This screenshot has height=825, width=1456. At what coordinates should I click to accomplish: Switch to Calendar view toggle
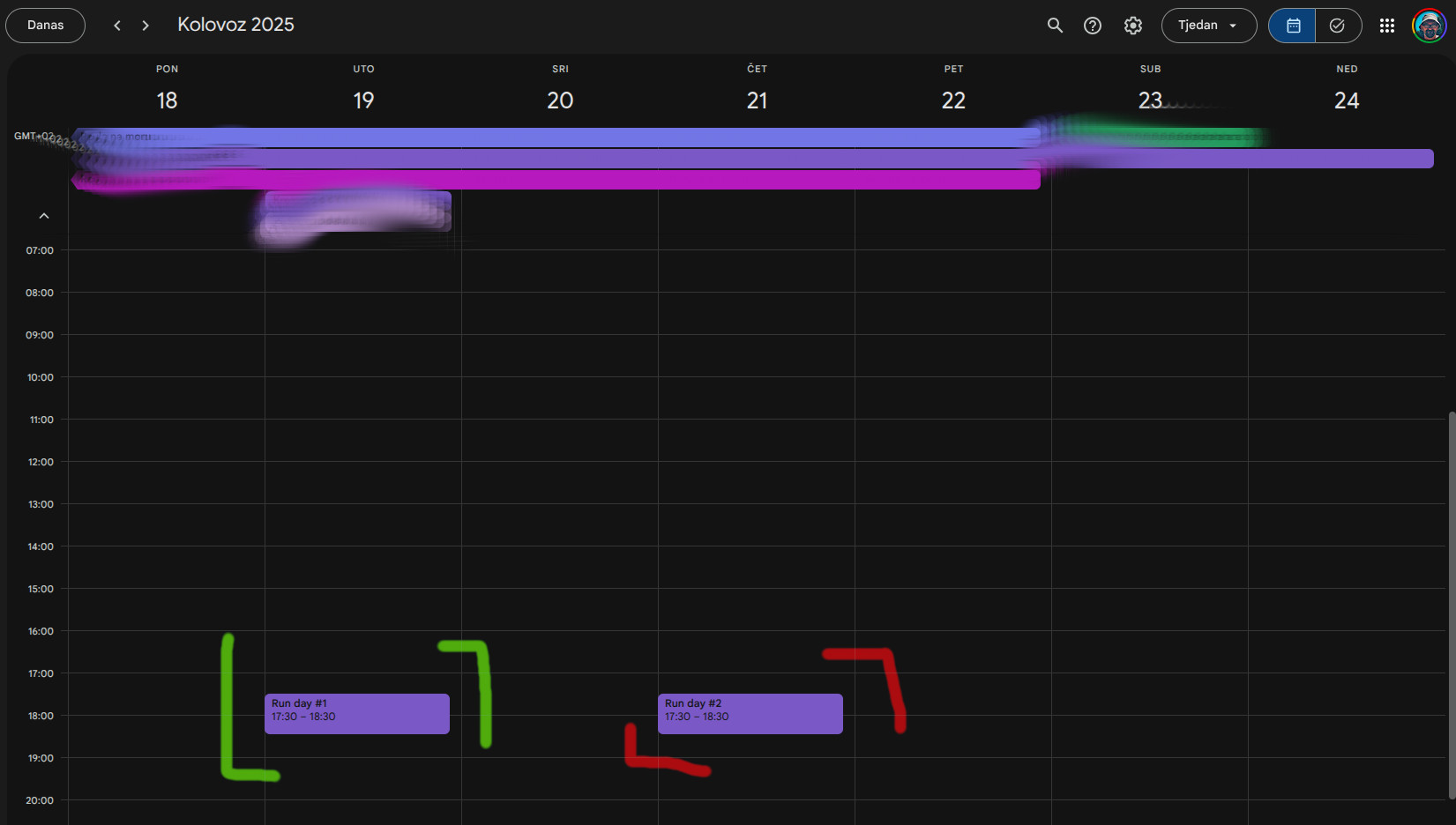coord(1293,26)
